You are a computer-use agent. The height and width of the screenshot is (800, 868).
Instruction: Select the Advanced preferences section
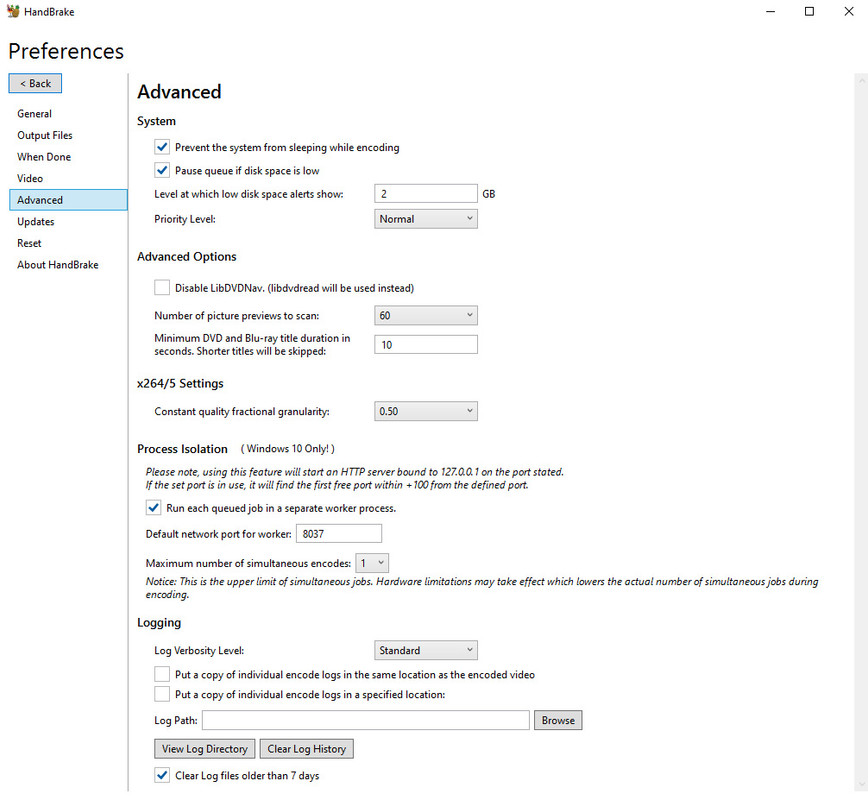[x=68, y=200]
